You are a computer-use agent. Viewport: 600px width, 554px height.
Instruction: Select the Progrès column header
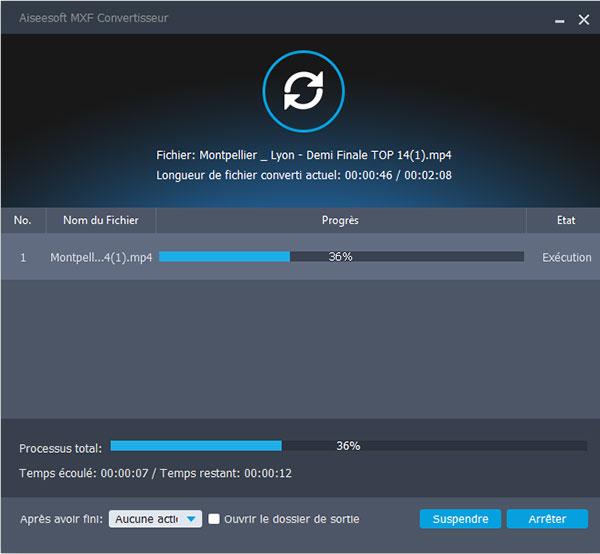pyautogui.click(x=340, y=220)
